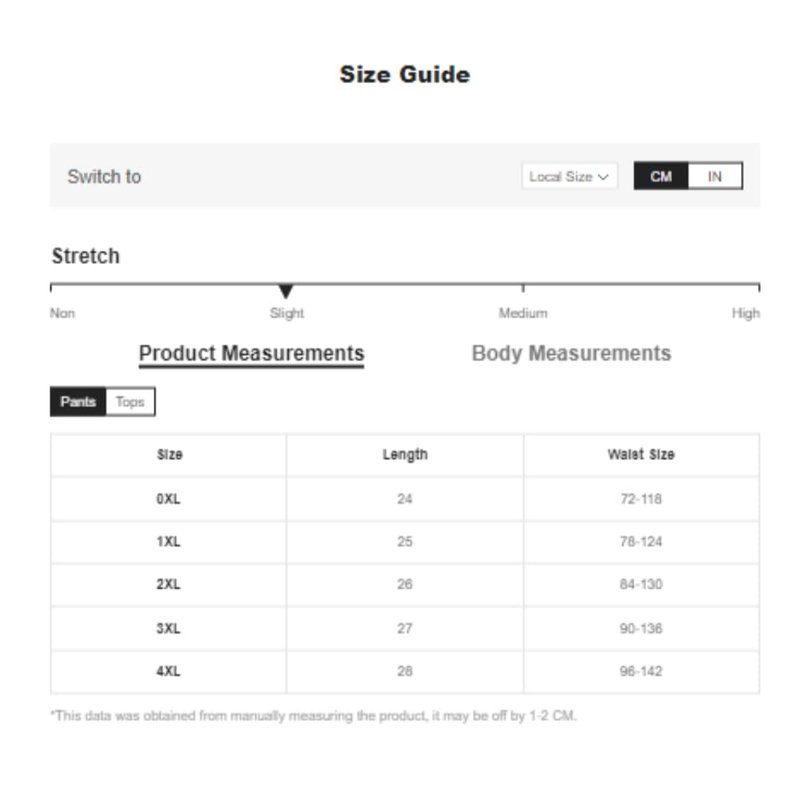
Task: Open the Product Measurements tab
Action: point(252,354)
